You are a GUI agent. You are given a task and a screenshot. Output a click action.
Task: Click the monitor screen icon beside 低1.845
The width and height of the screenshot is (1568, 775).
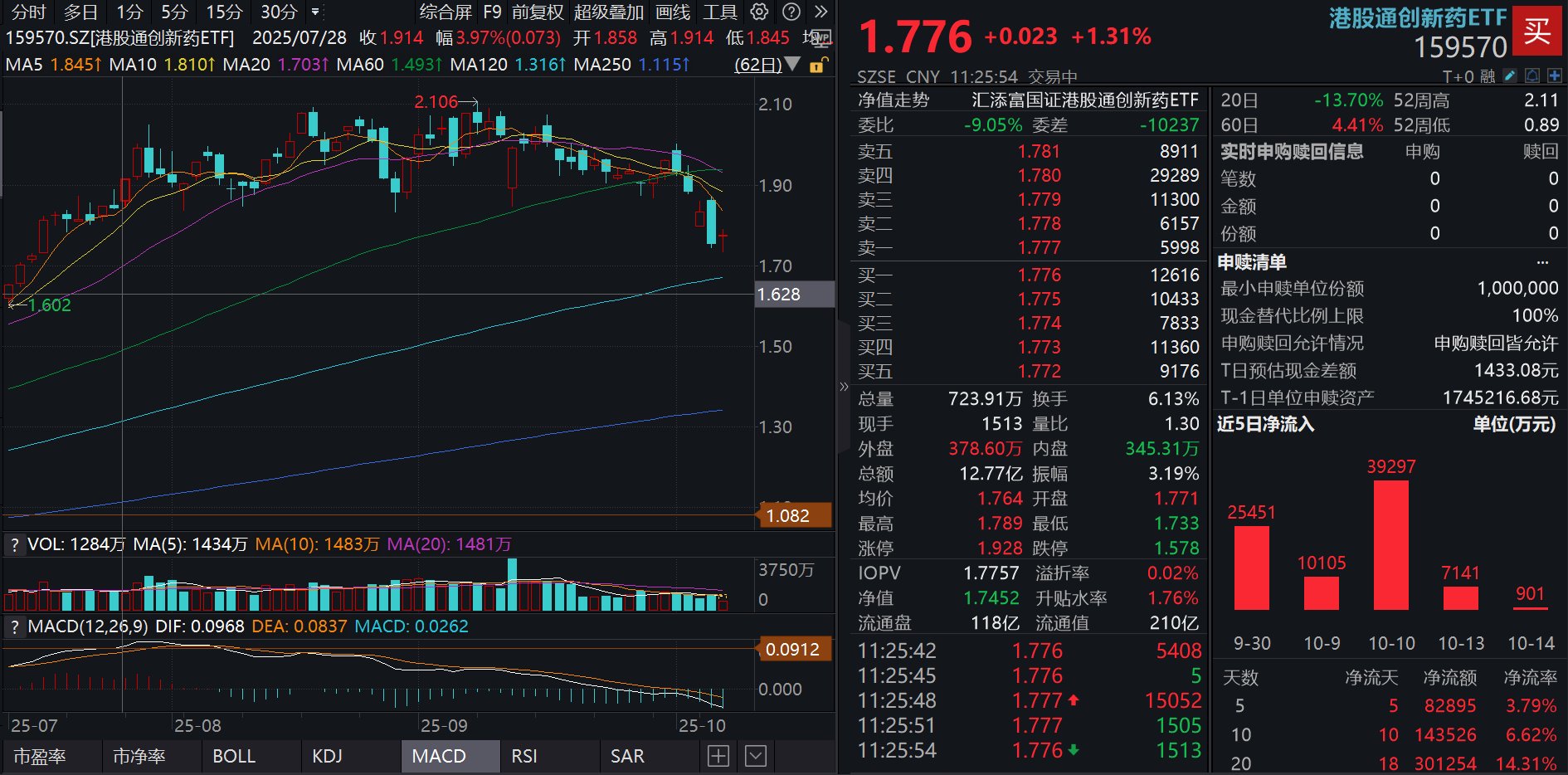pyautogui.click(x=821, y=39)
